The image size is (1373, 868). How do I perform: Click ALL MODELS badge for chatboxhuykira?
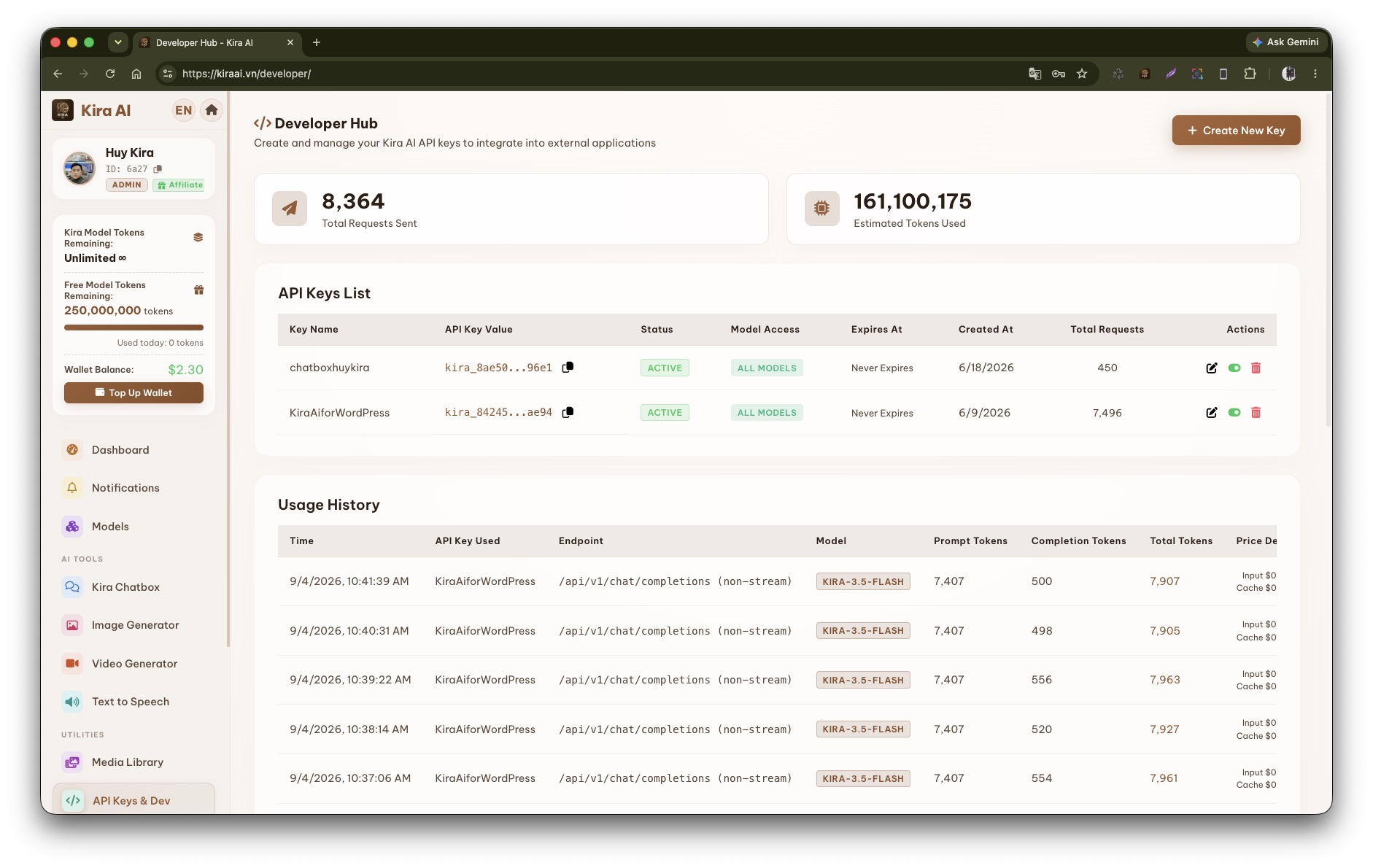click(767, 368)
